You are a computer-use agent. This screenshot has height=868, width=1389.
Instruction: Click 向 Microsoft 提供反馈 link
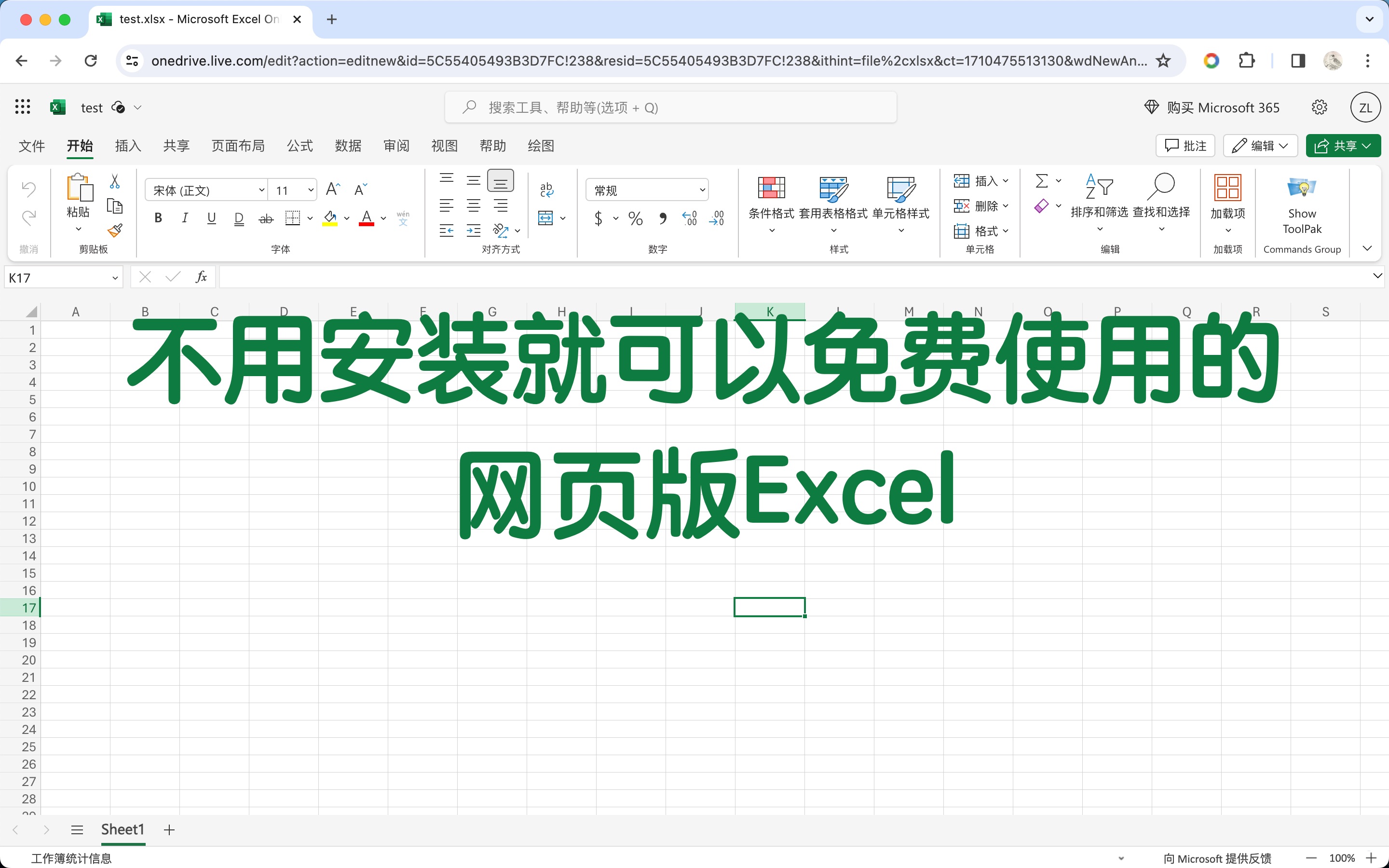1217,858
